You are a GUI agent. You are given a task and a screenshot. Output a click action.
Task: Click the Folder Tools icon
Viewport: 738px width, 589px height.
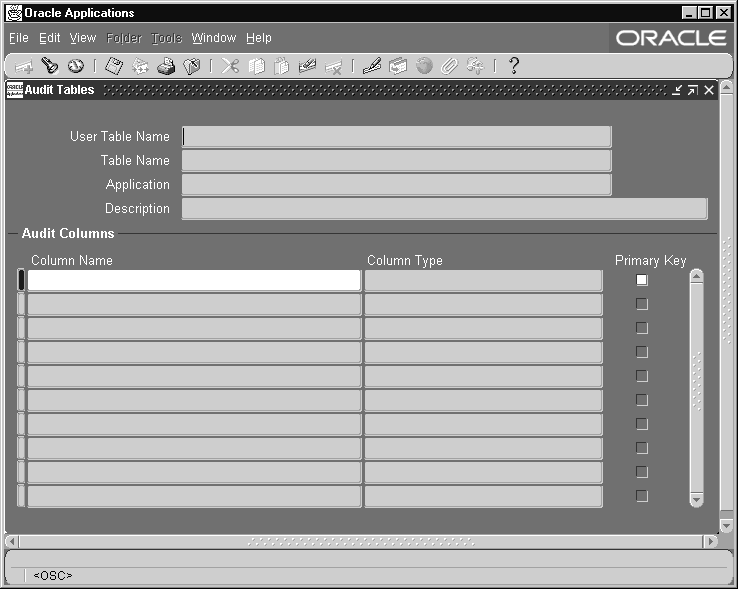coord(475,66)
